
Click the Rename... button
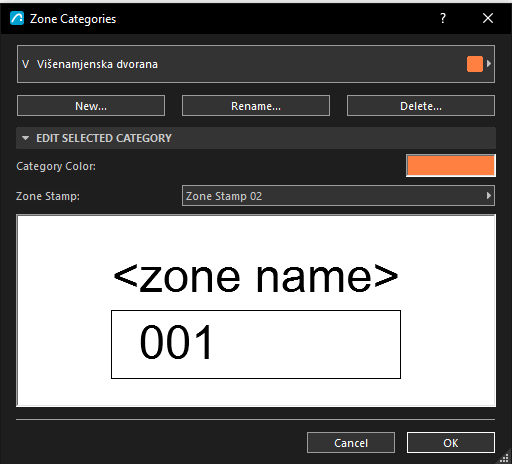point(256,106)
